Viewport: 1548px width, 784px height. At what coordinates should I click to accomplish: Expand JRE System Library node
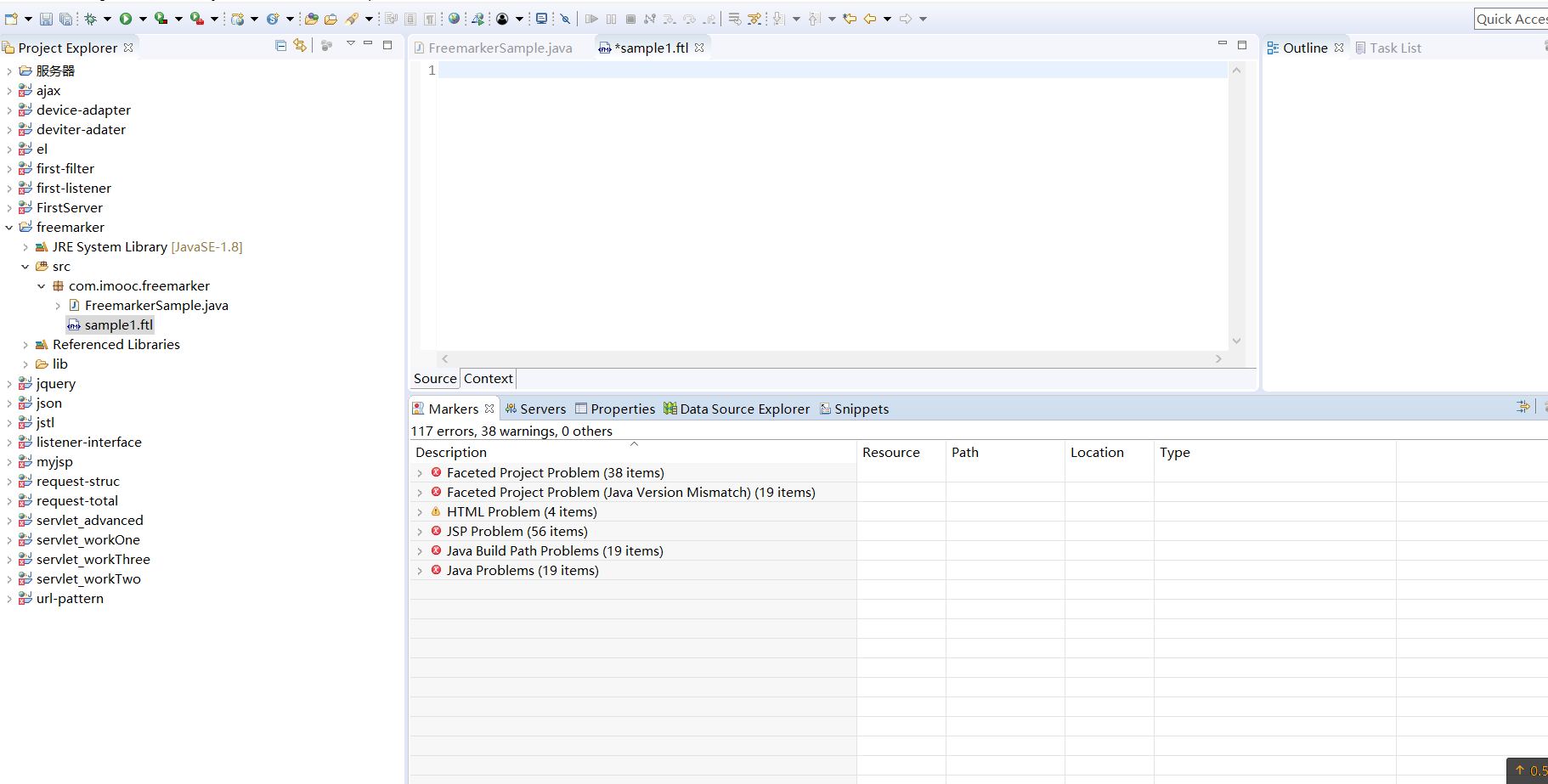tap(25, 247)
